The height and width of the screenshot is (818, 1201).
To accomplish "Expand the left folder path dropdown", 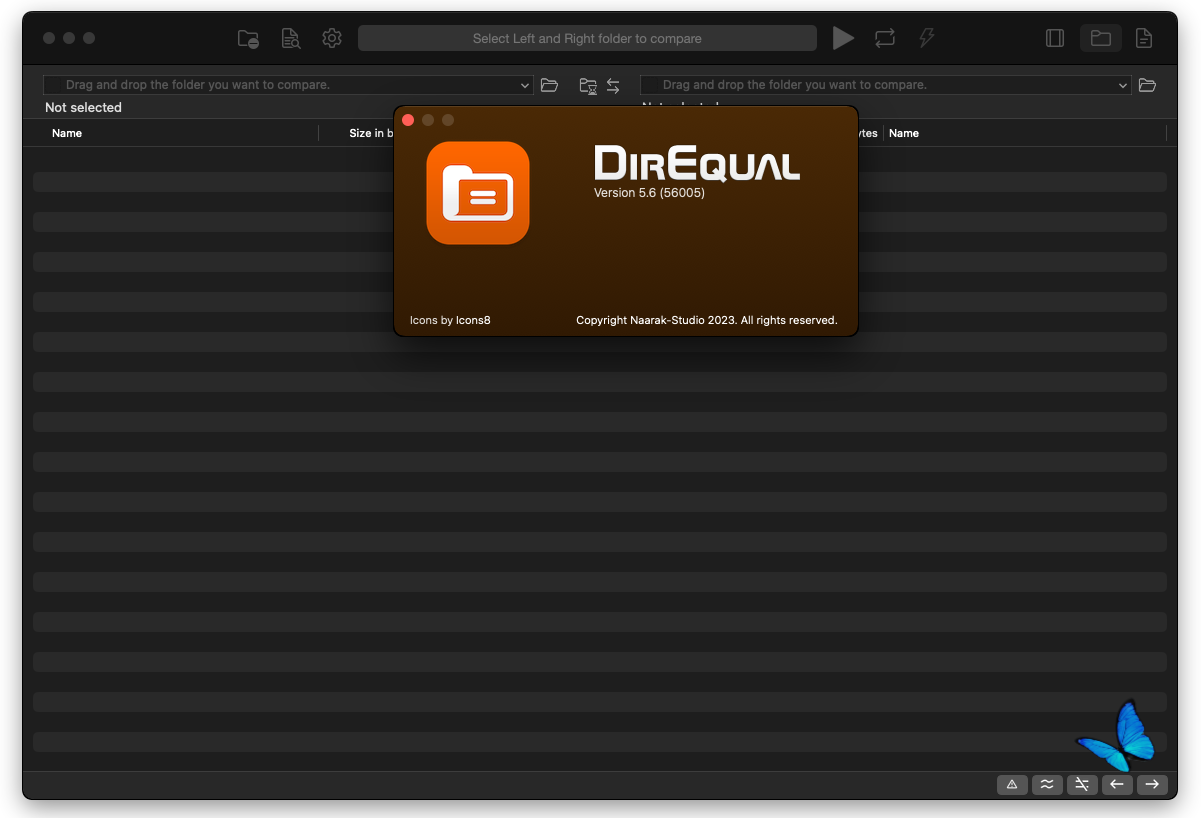I will (x=525, y=86).
